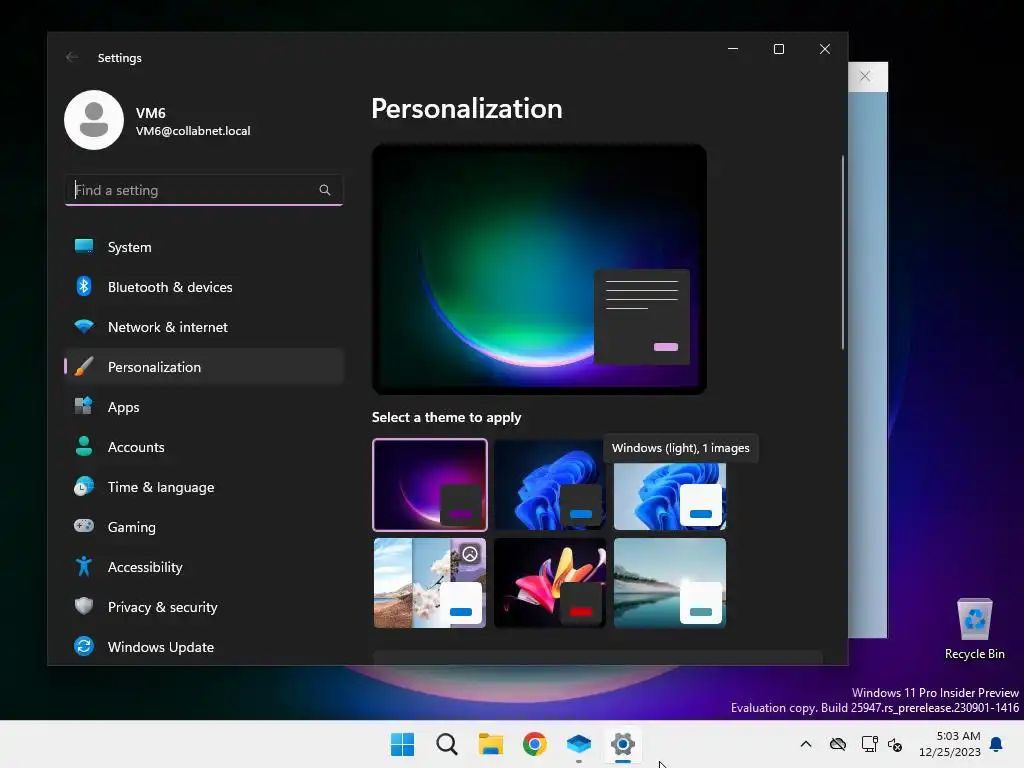Click the Gaming controller icon
1024x768 pixels.
(x=84, y=526)
